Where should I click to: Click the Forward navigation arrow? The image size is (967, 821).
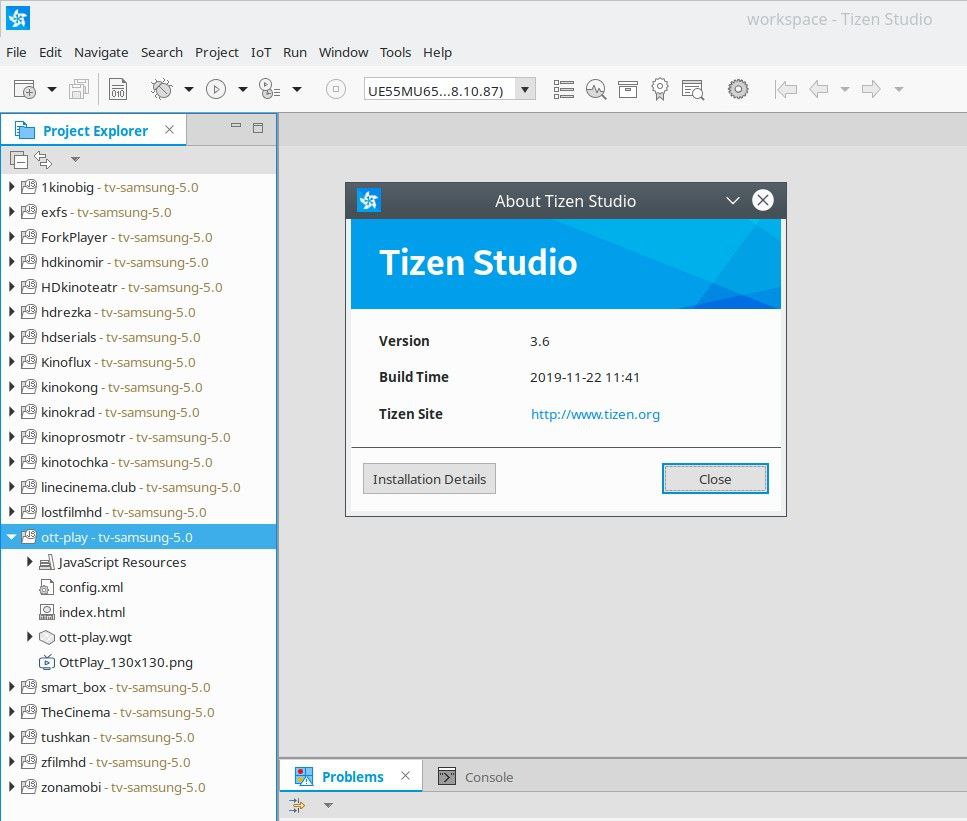pos(871,89)
